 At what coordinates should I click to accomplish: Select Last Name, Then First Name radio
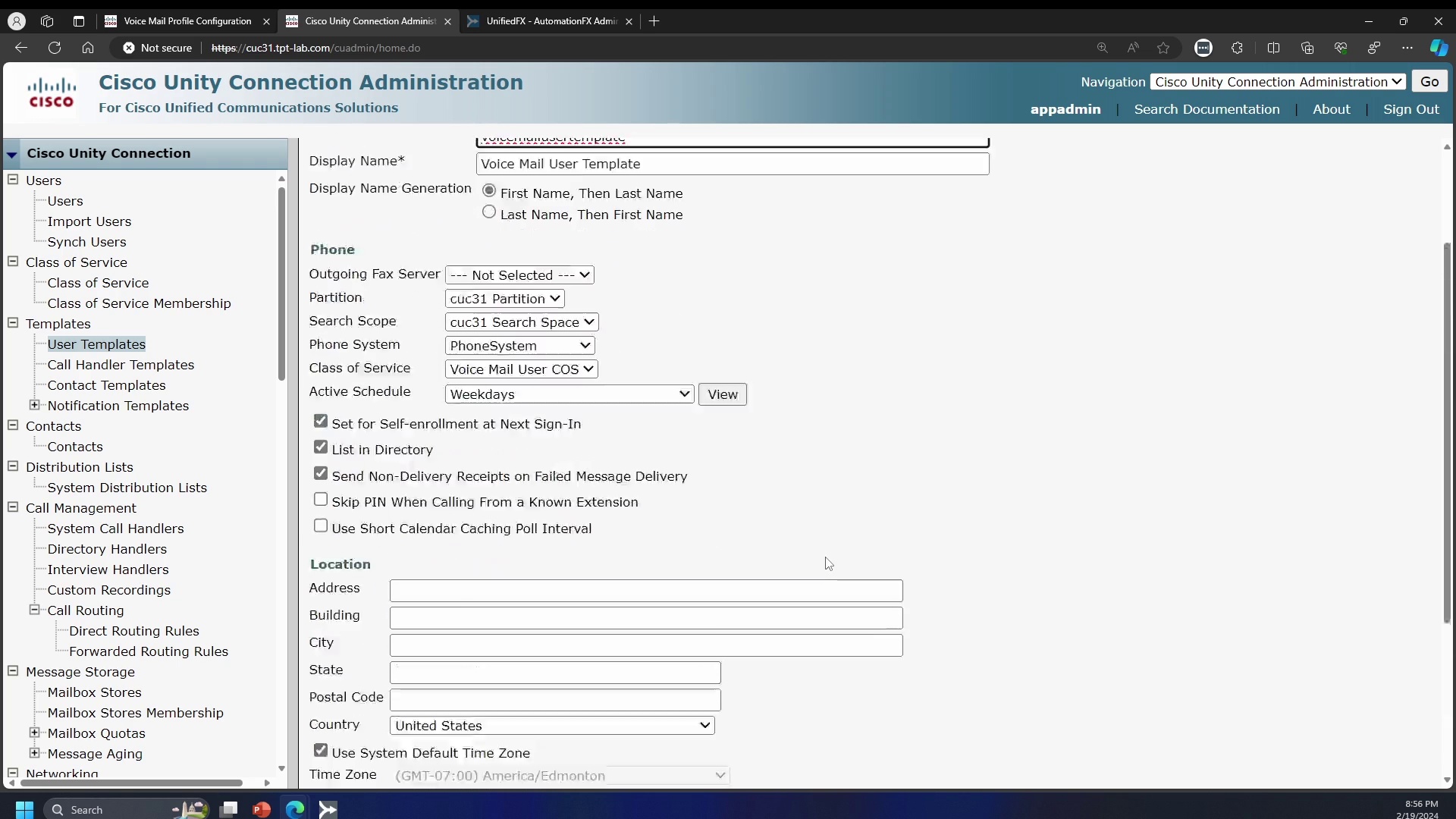(489, 212)
